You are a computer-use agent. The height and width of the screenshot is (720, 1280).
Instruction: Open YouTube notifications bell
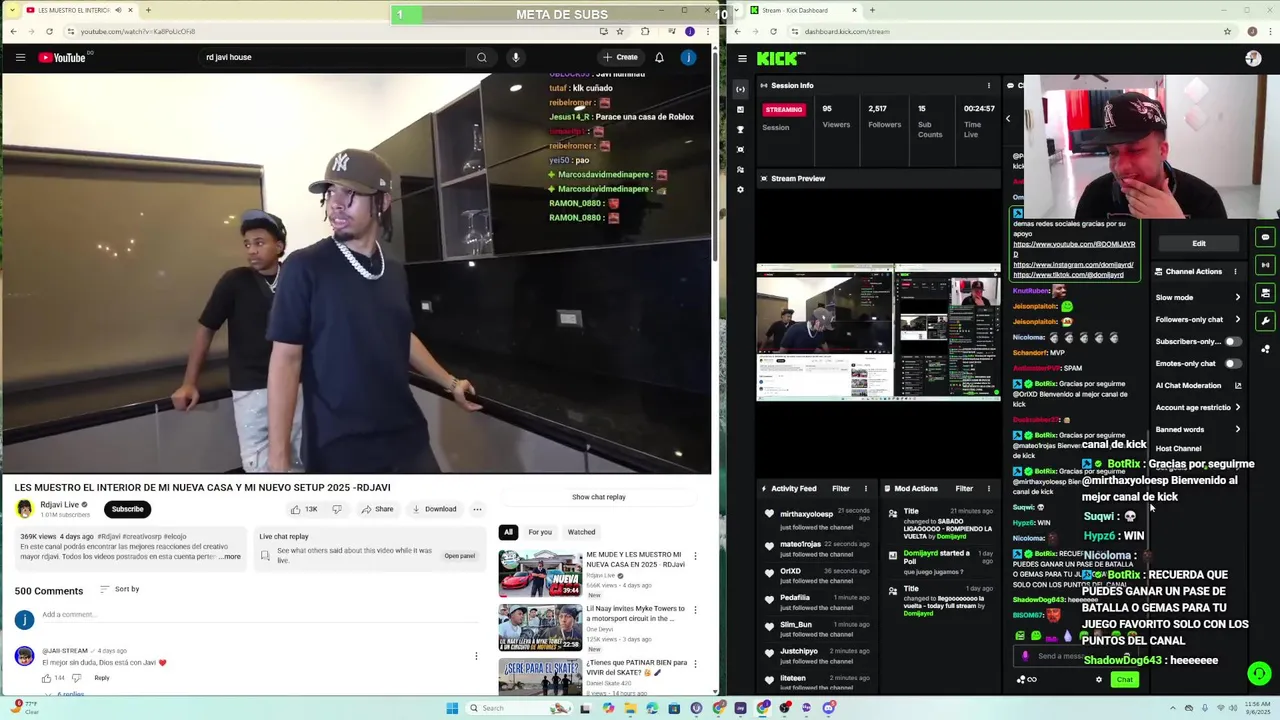click(659, 57)
